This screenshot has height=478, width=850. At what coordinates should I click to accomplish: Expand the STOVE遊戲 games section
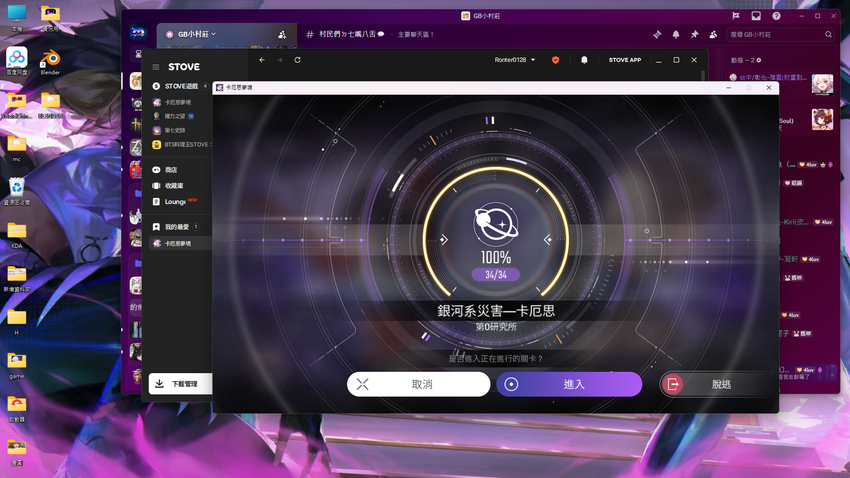(180, 86)
